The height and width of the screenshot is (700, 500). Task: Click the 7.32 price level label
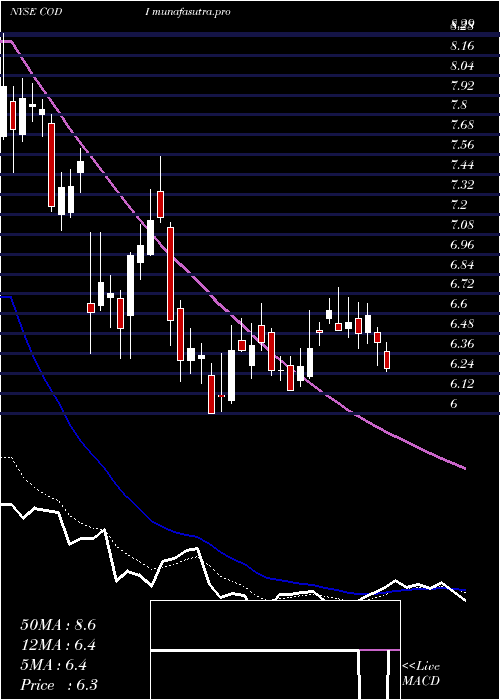[462, 184]
